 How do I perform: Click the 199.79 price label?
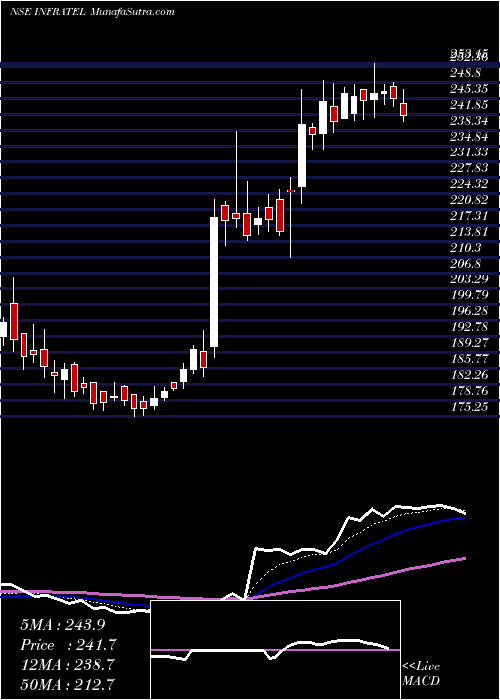[469, 295]
